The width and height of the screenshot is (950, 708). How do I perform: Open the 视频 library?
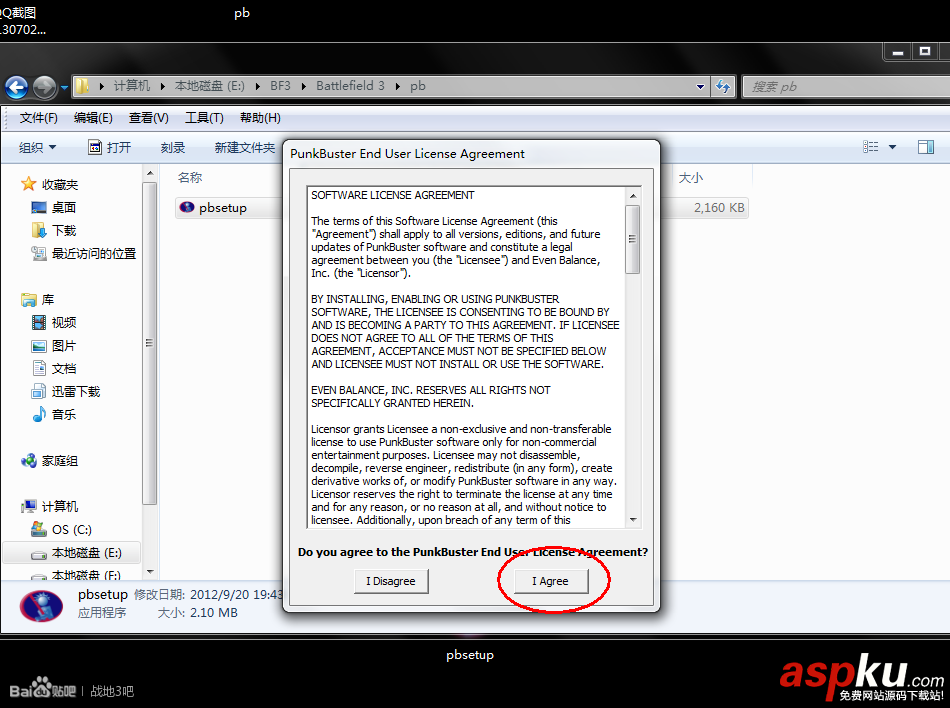click(64, 323)
